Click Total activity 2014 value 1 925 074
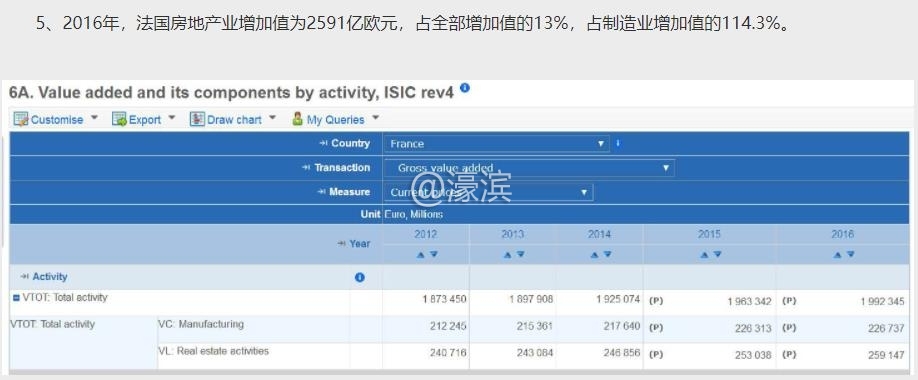 618,299
